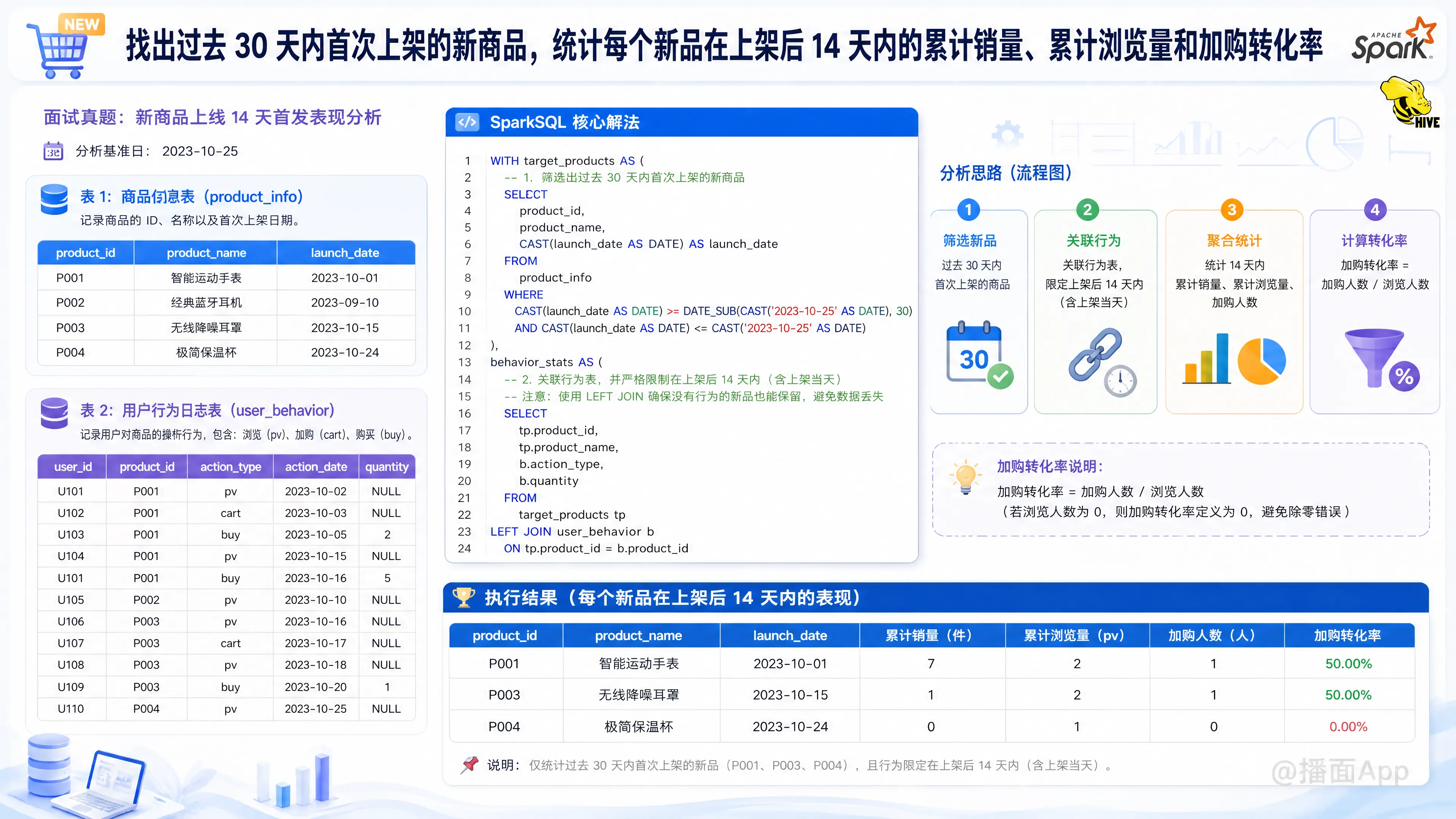This screenshot has height=819, width=1456.
Task: Select the product_id header in product_info table
Action: pyautogui.click(x=85, y=253)
